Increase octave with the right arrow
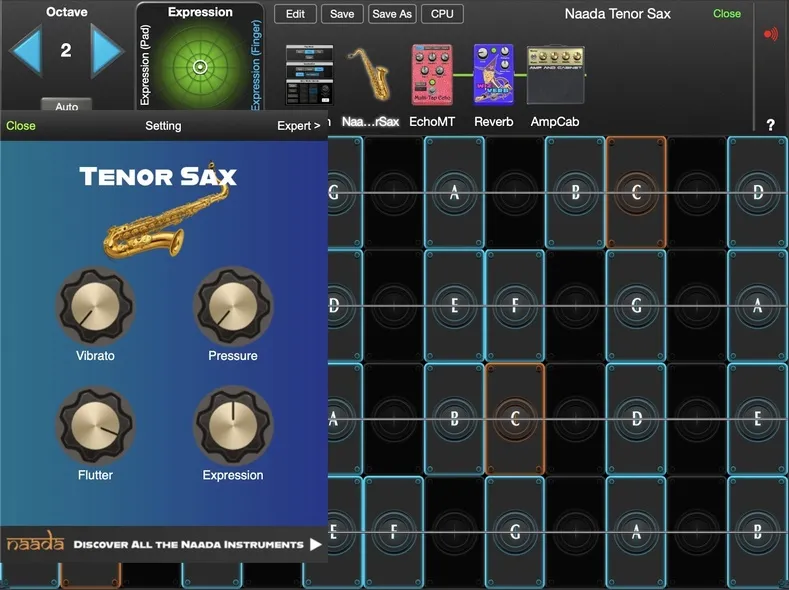789x590 pixels. click(x=107, y=51)
